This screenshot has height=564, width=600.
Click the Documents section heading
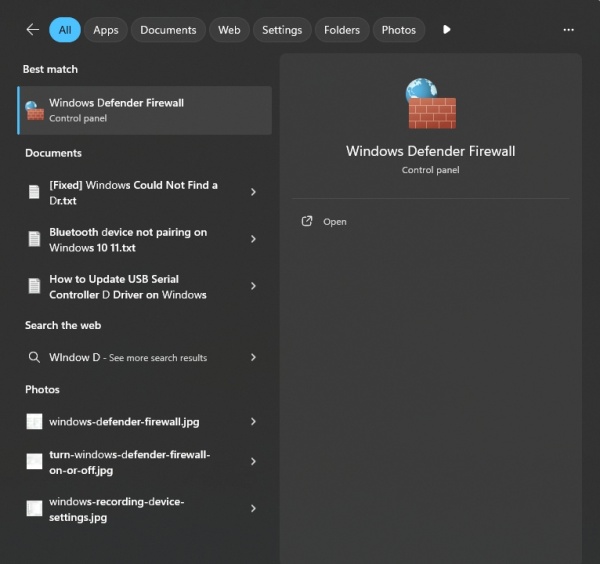tap(53, 153)
